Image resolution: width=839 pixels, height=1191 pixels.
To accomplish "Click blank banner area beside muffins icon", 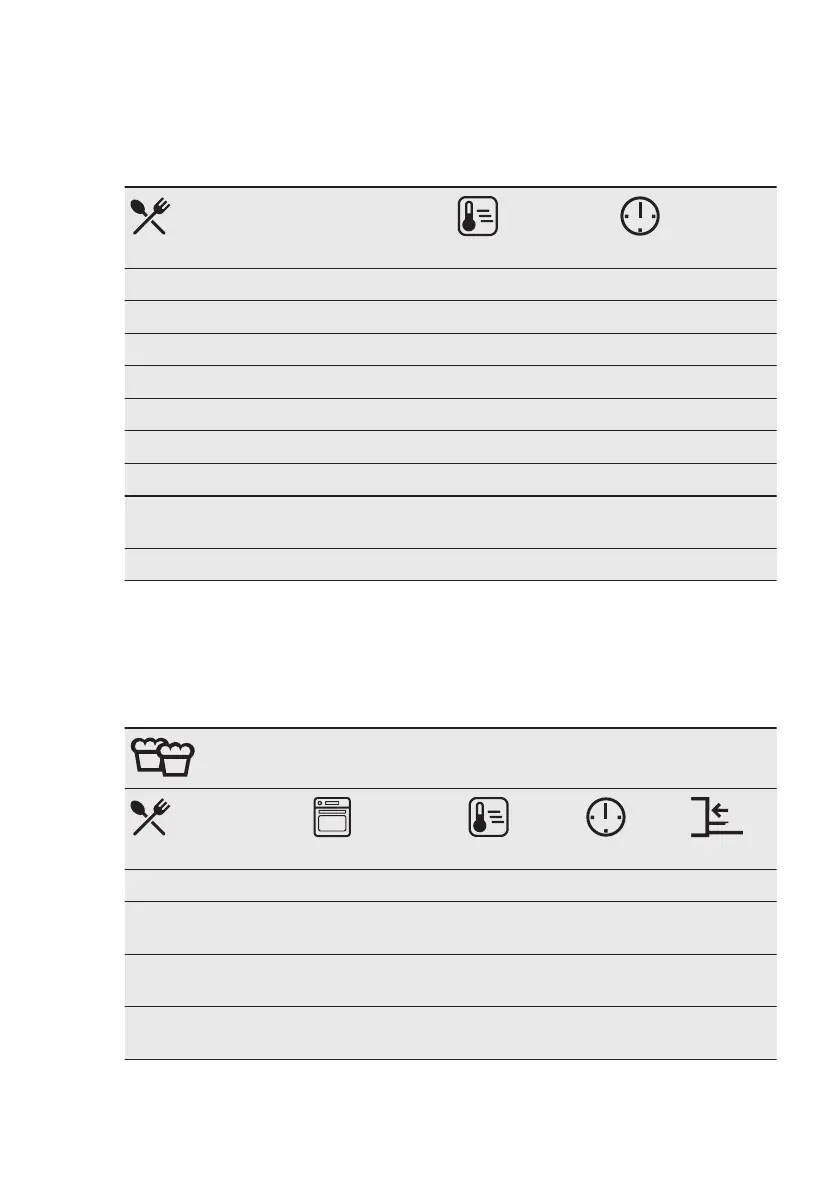I will pos(486,758).
